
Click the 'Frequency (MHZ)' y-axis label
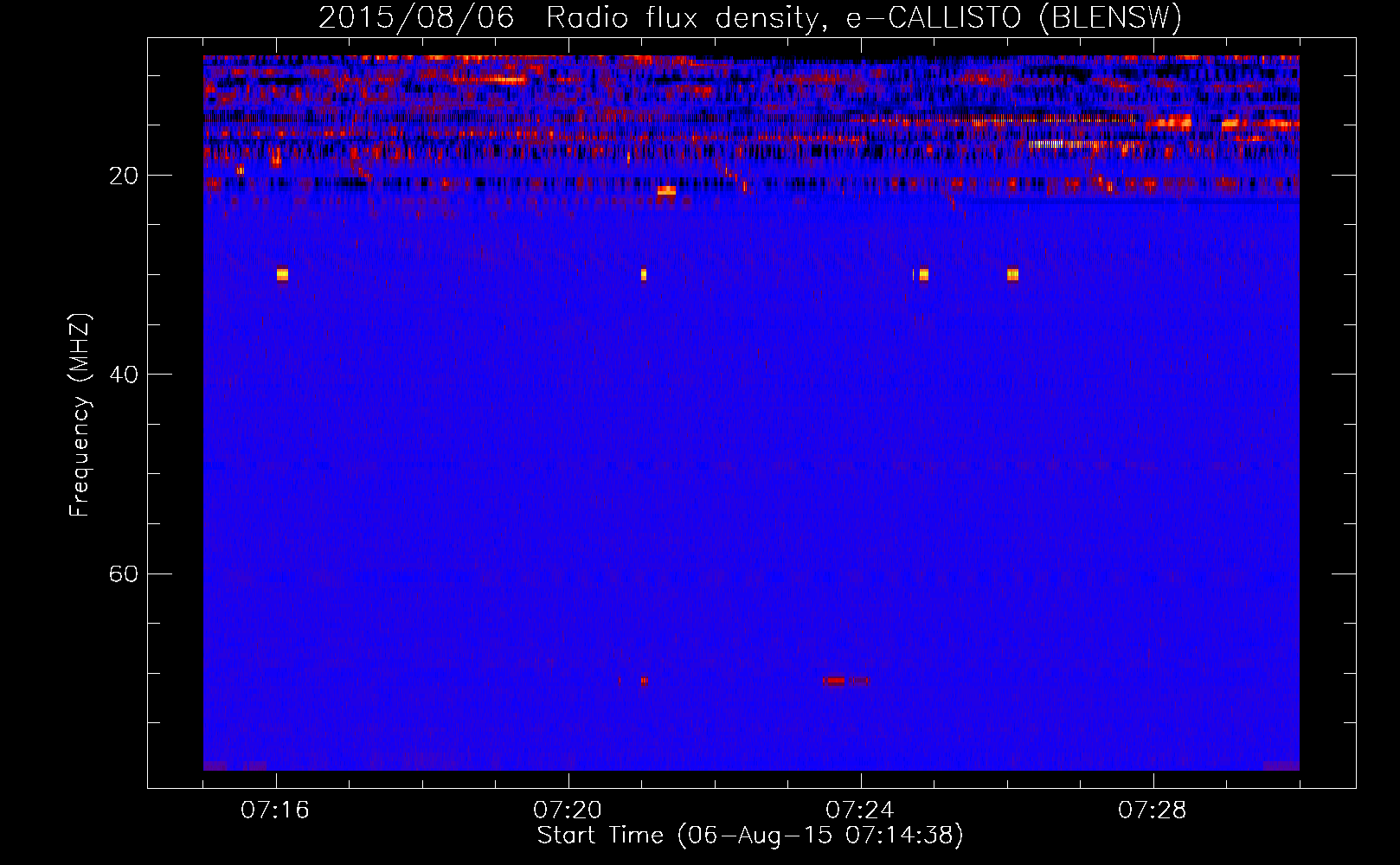(x=79, y=415)
